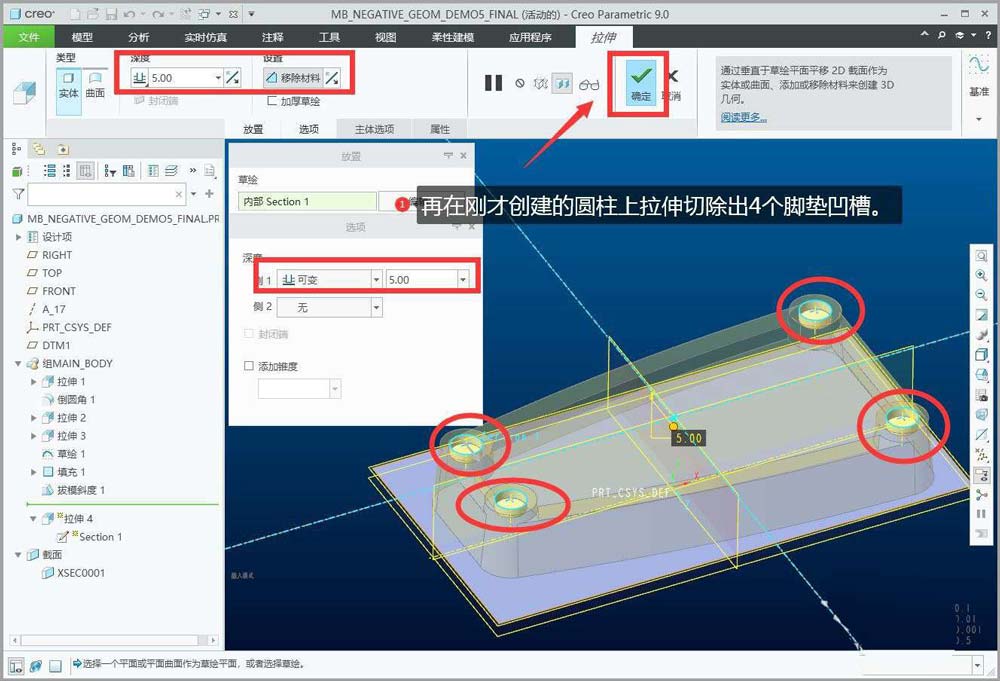Open 文件 file menu

[28, 37]
